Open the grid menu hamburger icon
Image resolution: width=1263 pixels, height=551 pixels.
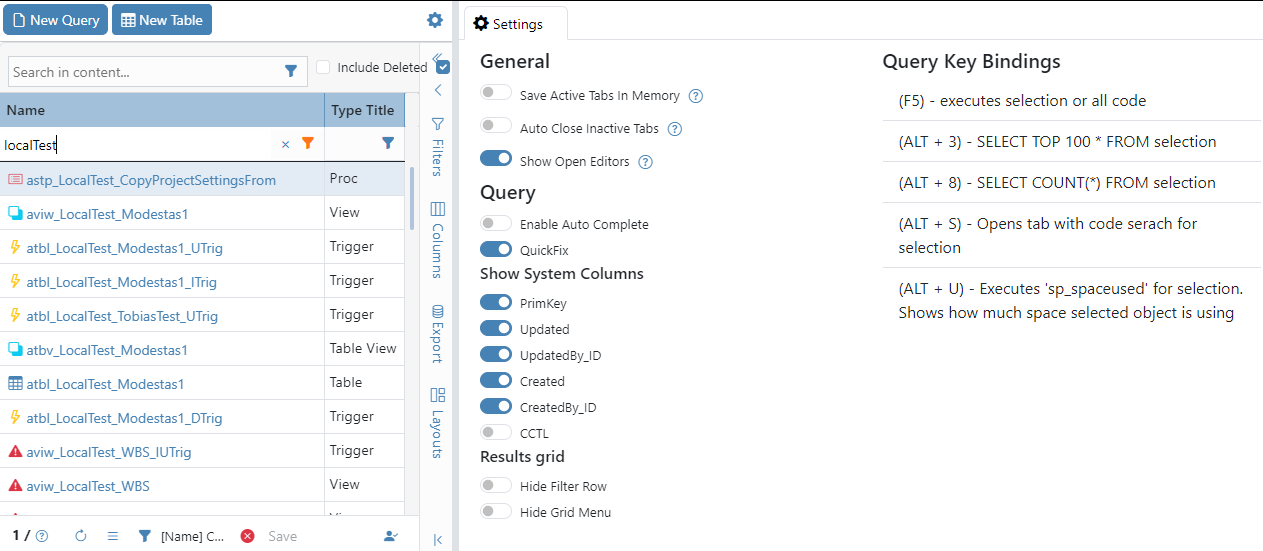[x=113, y=536]
